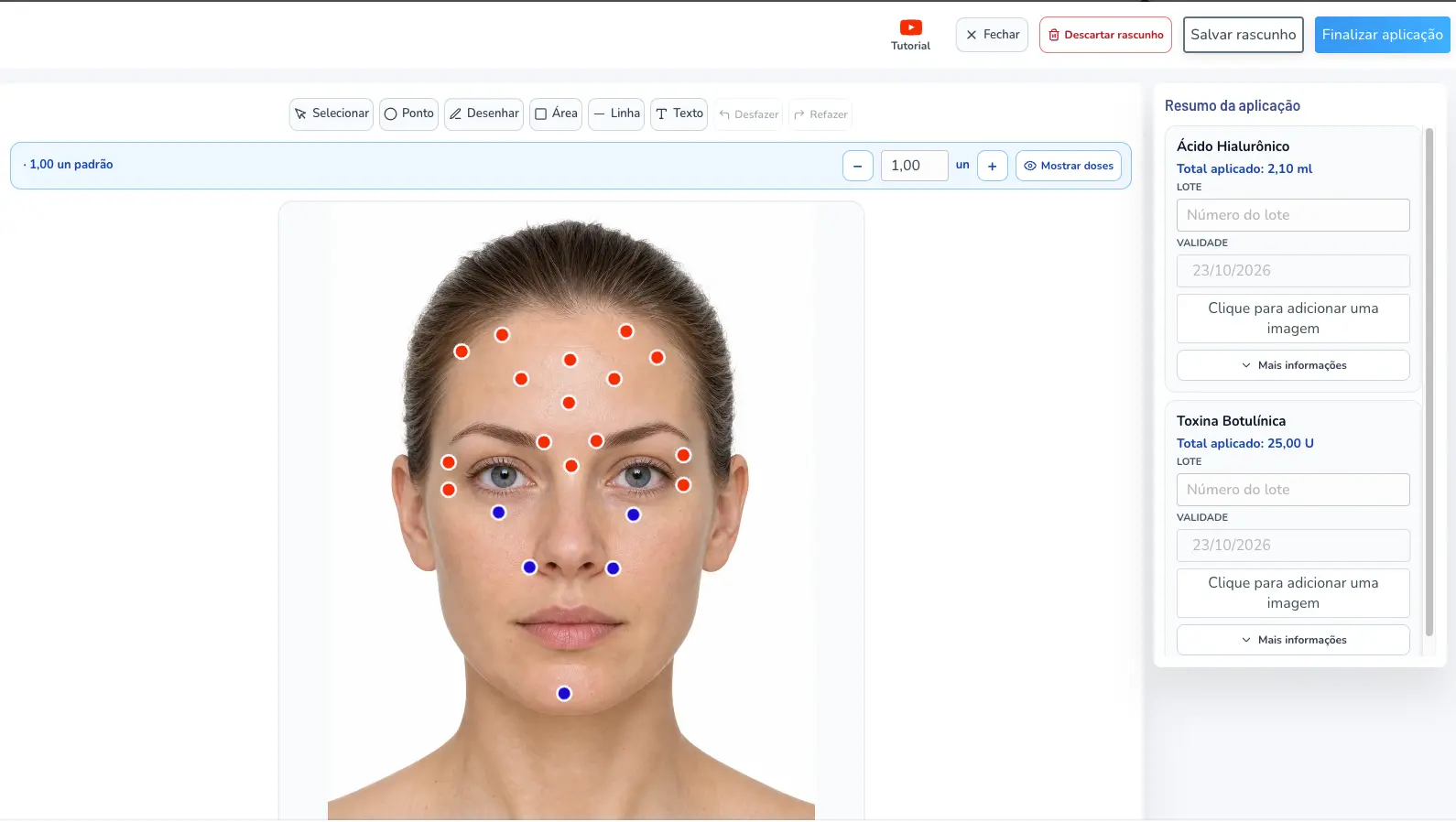This screenshot has width=1456, height=822.
Task: Select the red point on the nose bridge
Action: pyautogui.click(x=571, y=466)
